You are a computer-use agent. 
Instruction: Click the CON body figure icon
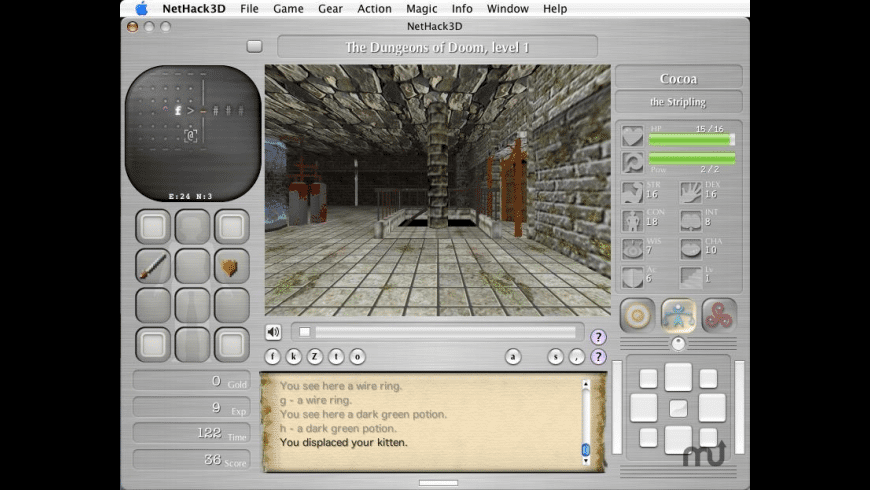tap(632, 220)
